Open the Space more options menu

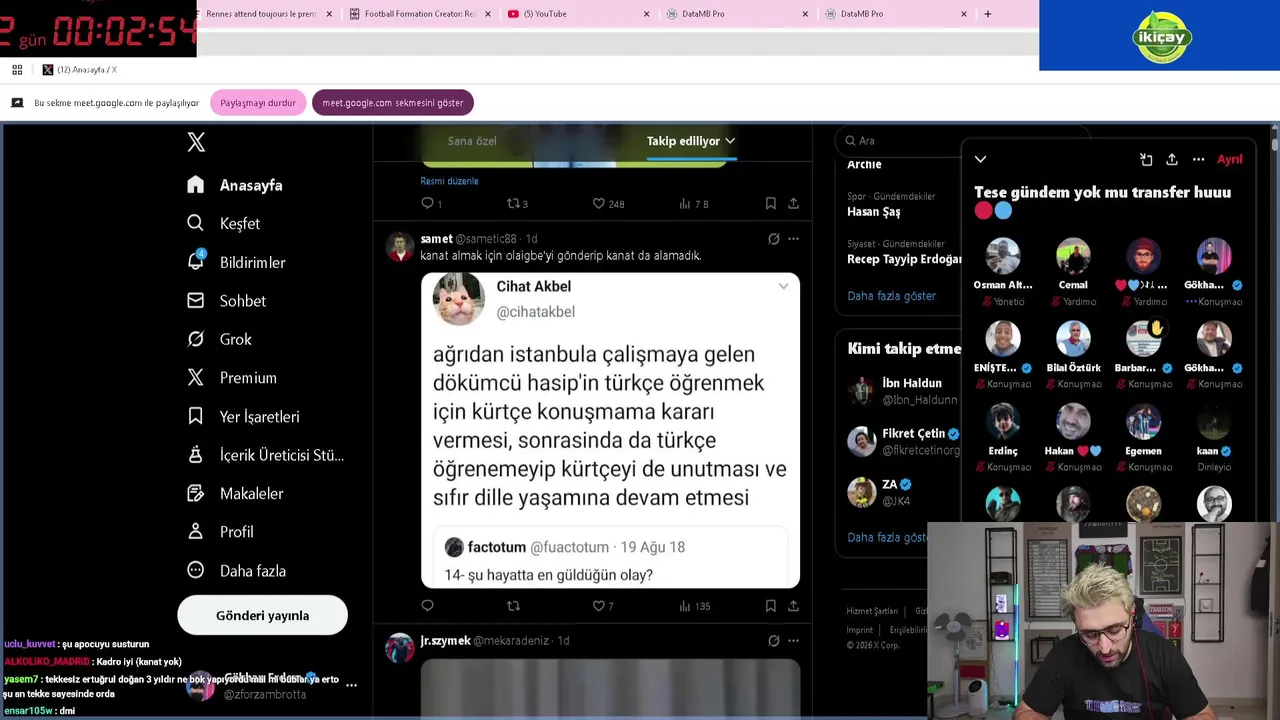[x=1198, y=159]
